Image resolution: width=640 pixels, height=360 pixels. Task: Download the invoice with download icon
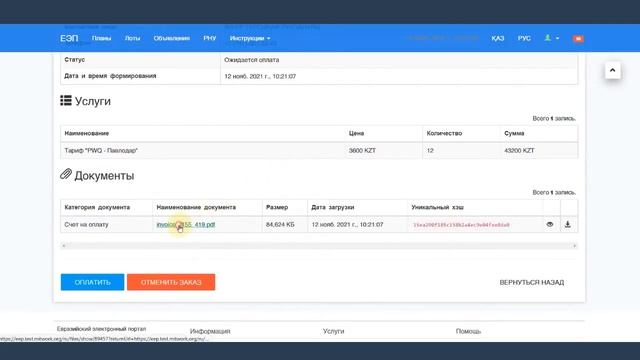(x=567, y=224)
